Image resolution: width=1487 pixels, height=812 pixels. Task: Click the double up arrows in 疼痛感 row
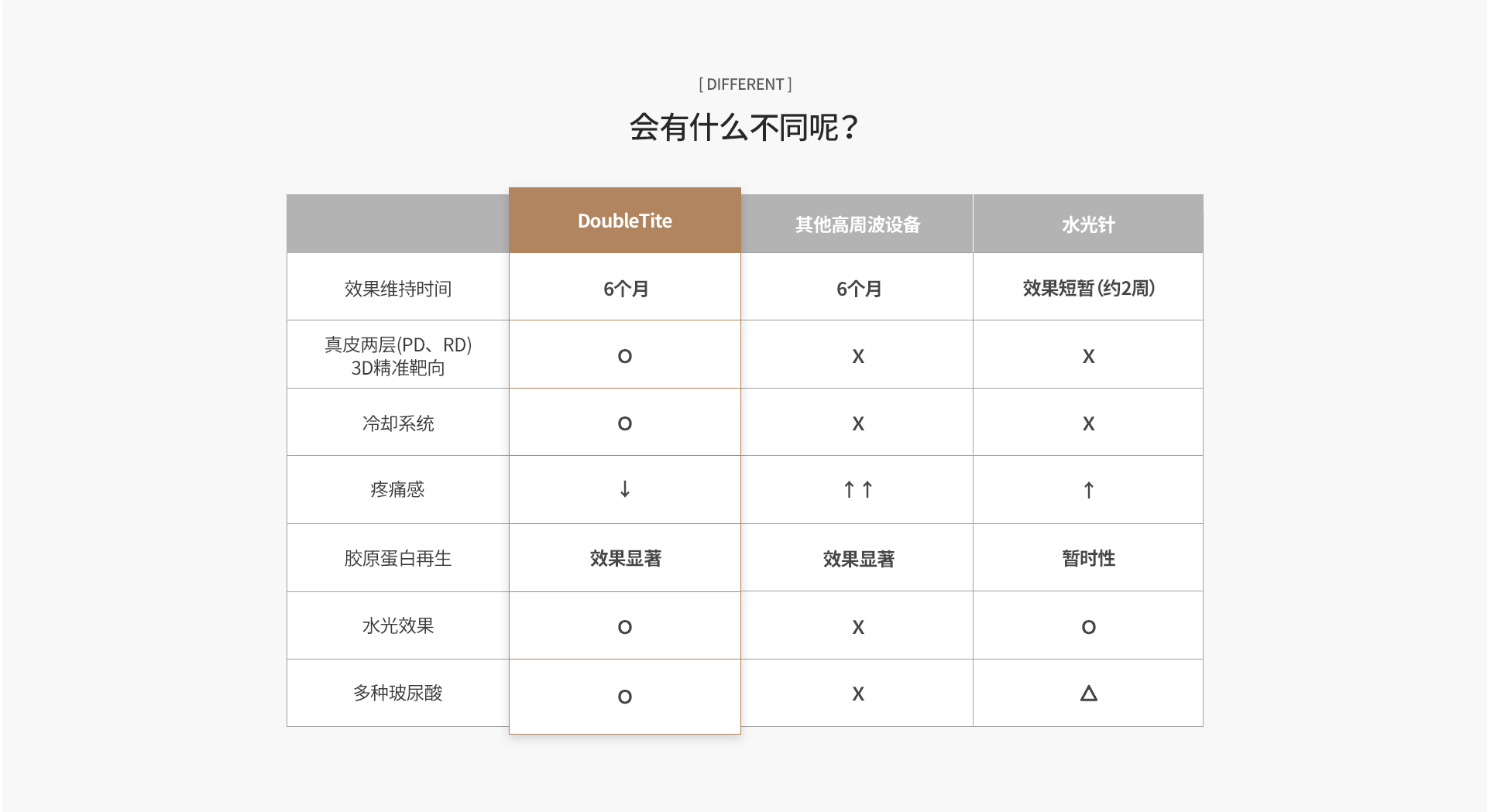point(858,489)
